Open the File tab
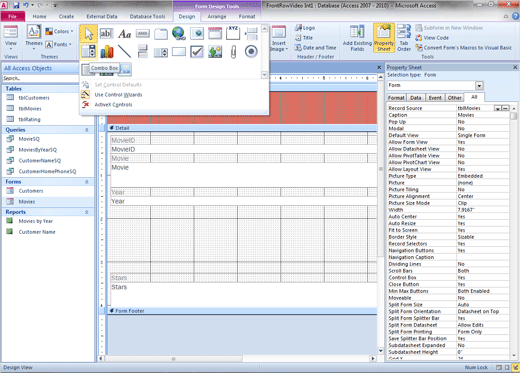The height and width of the screenshot is (373, 520). tap(12, 16)
